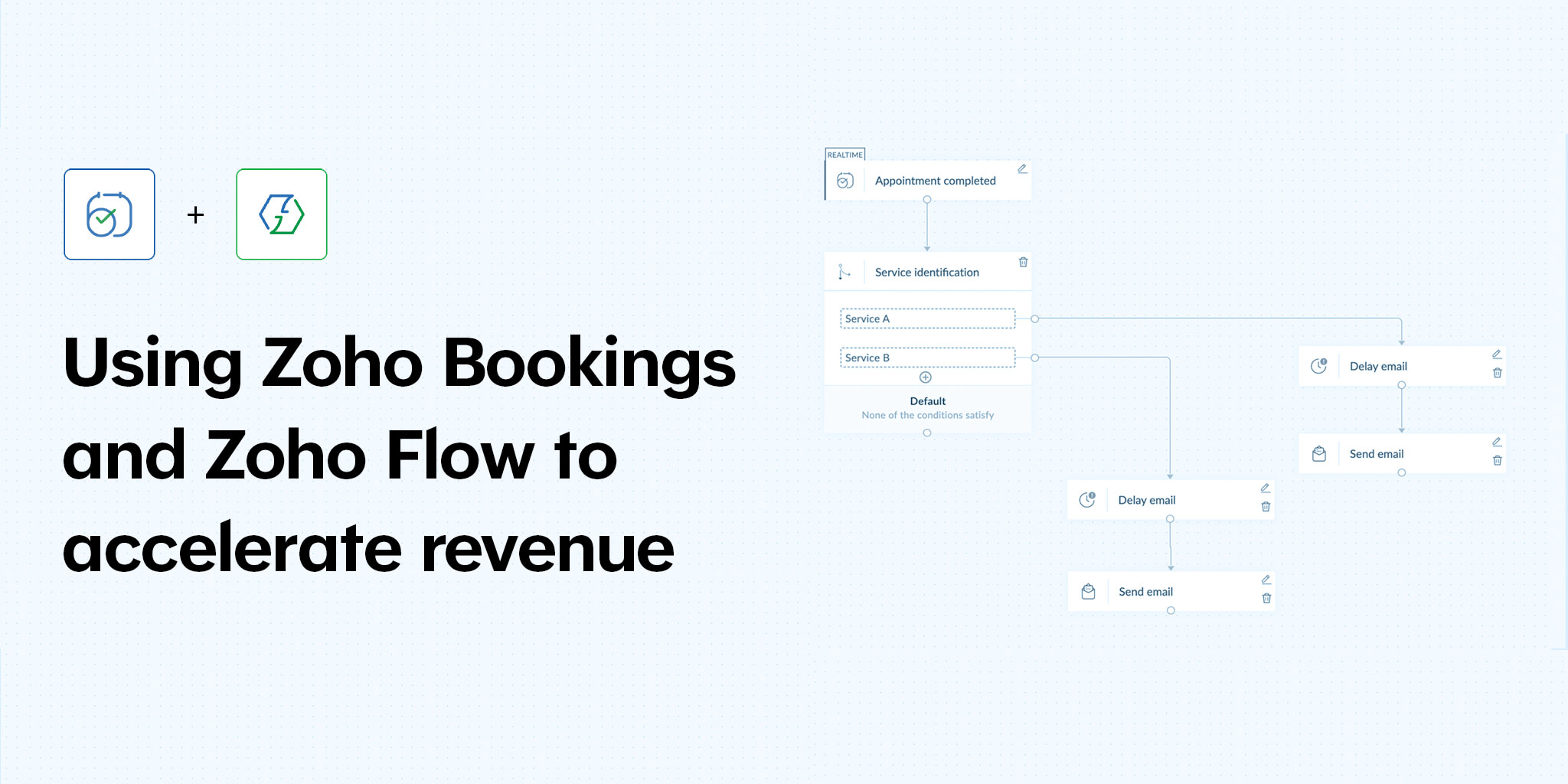Image resolution: width=1568 pixels, height=784 pixels.
Task: Click the Zoho Flow app icon
Action: [x=281, y=214]
